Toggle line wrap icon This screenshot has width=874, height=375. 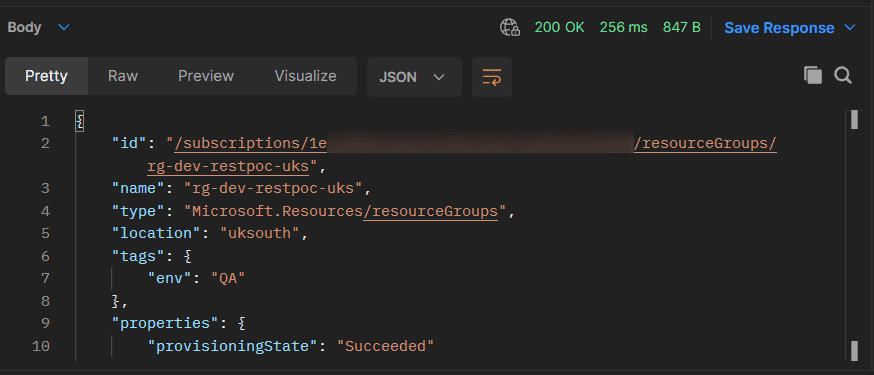pos(492,77)
